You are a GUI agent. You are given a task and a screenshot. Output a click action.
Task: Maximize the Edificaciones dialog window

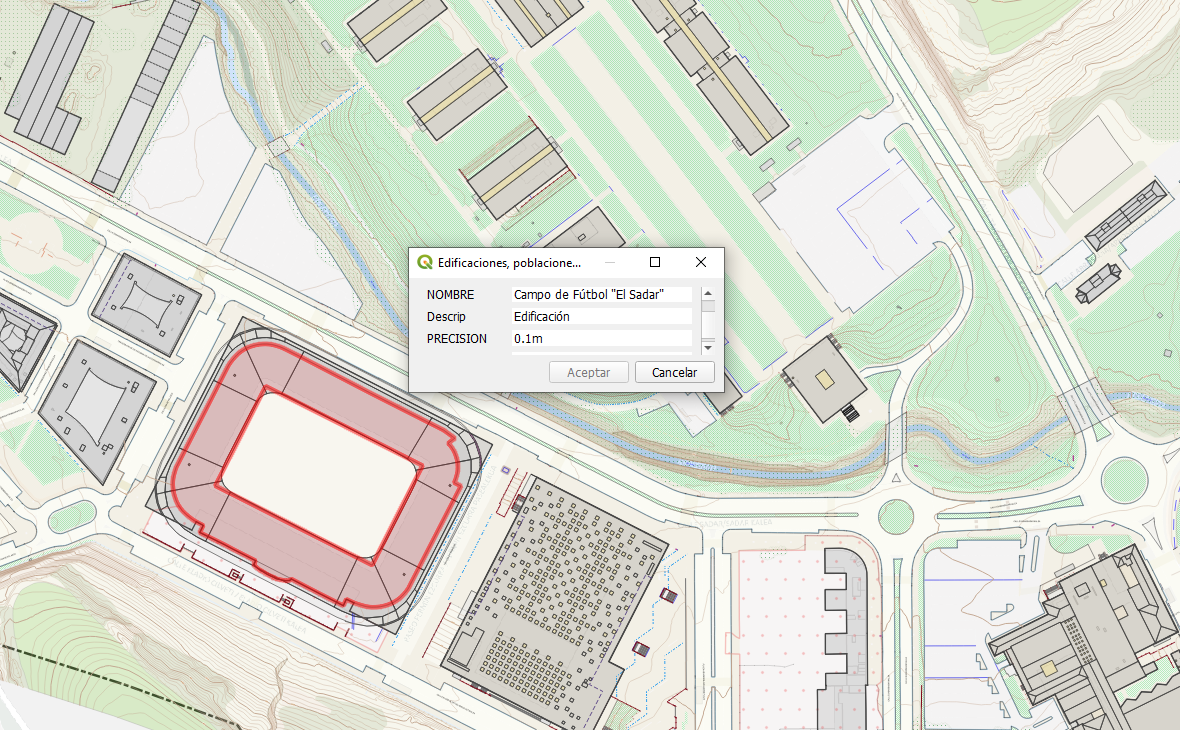point(655,262)
